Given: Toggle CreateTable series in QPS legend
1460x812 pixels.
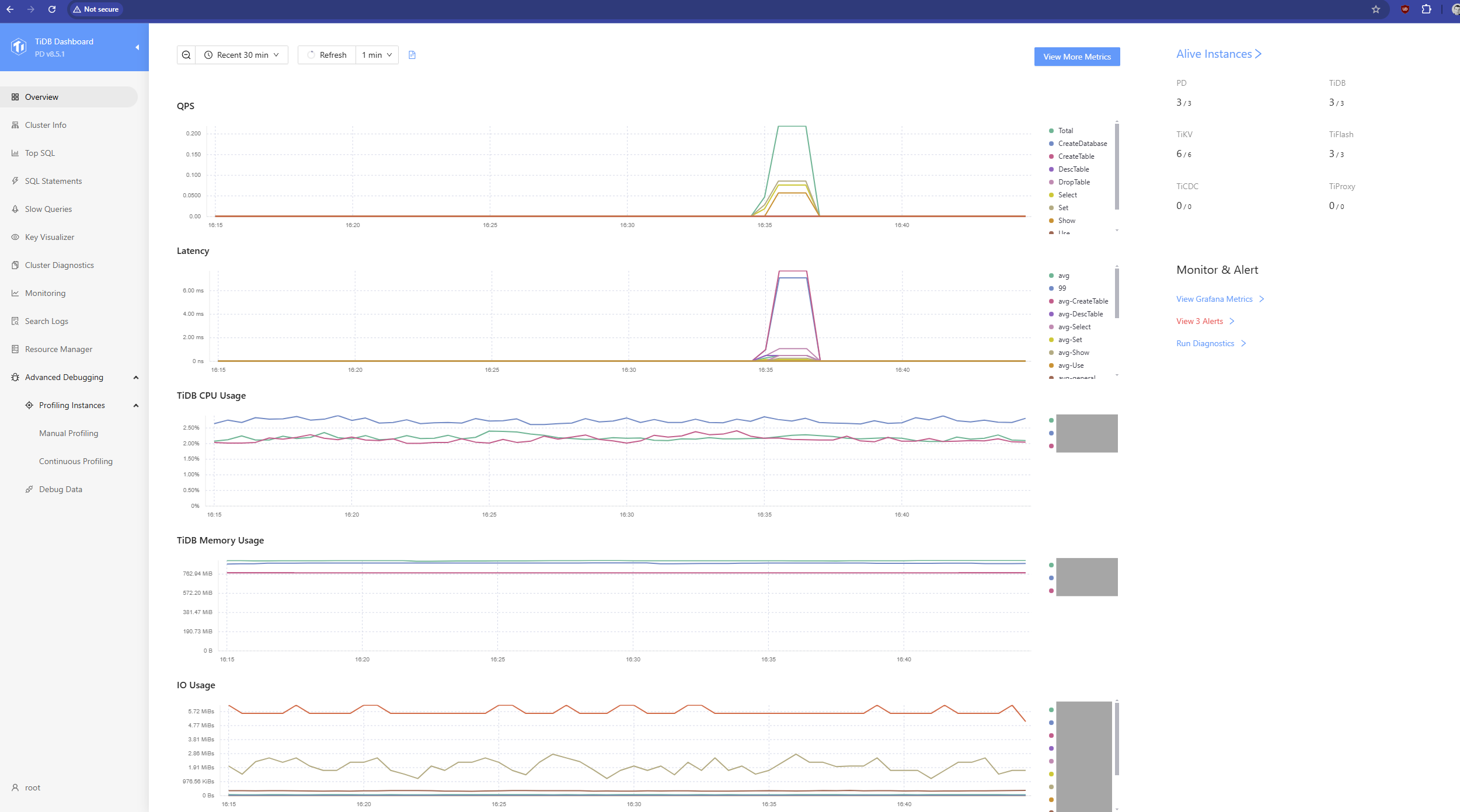Looking at the screenshot, I should coord(1072,156).
